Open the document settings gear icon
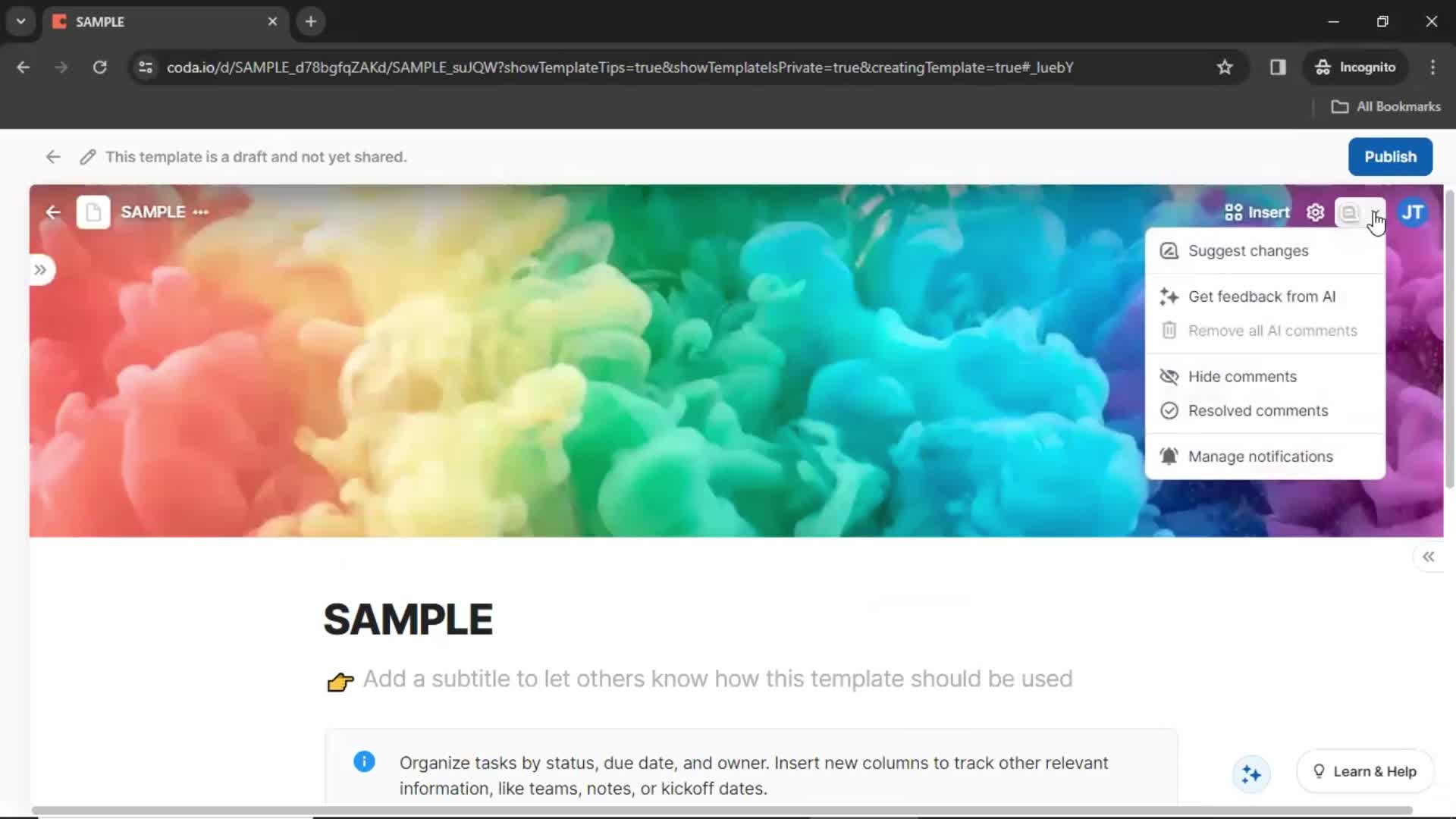This screenshot has width=1456, height=819. (x=1315, y=211)
